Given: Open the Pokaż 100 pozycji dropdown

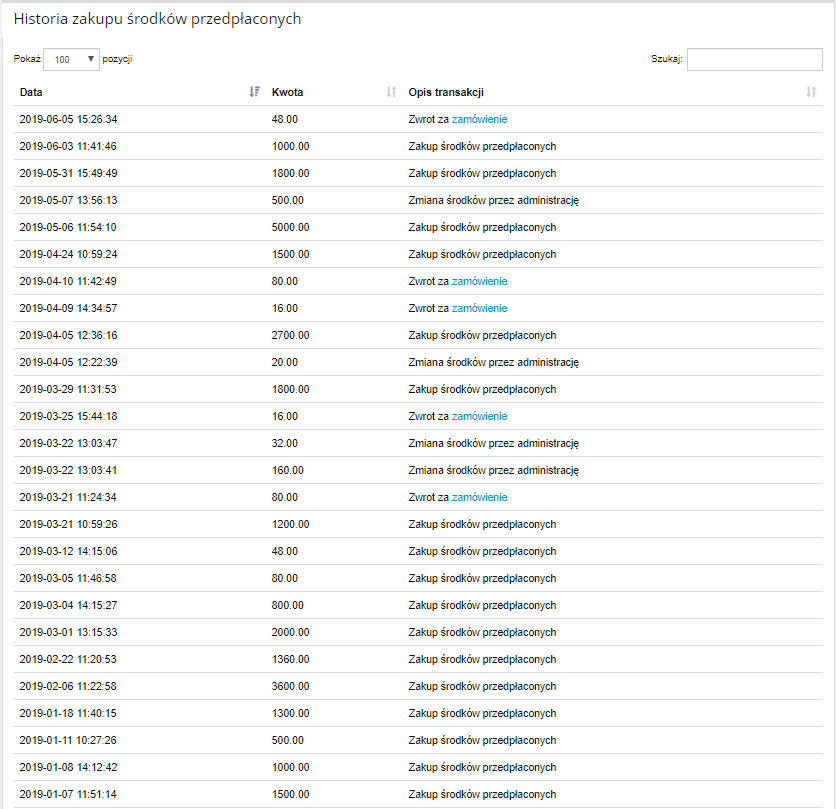Looking at the screenshot, I should (71, 59).
